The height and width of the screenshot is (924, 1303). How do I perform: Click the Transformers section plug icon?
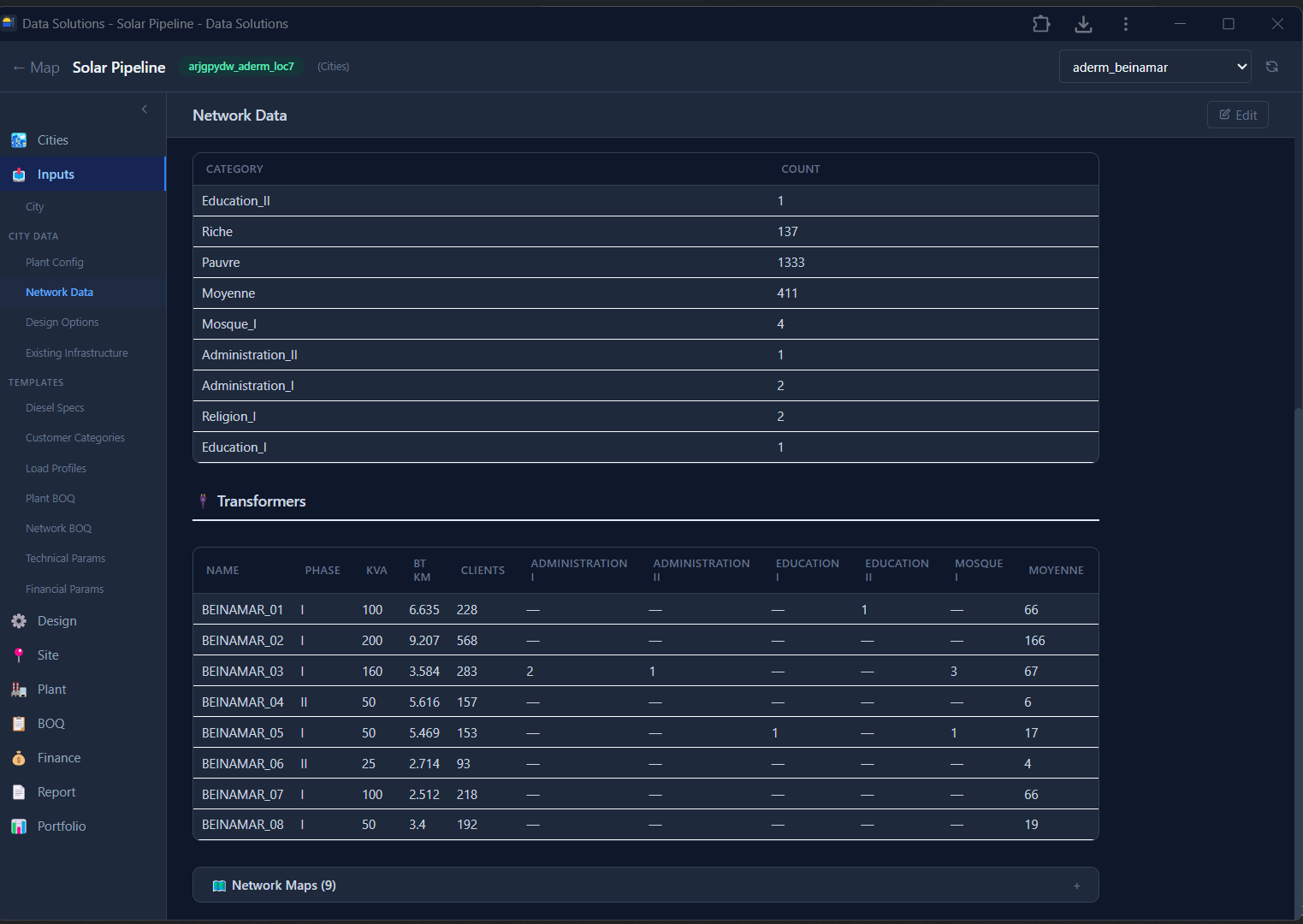(203, 501)
